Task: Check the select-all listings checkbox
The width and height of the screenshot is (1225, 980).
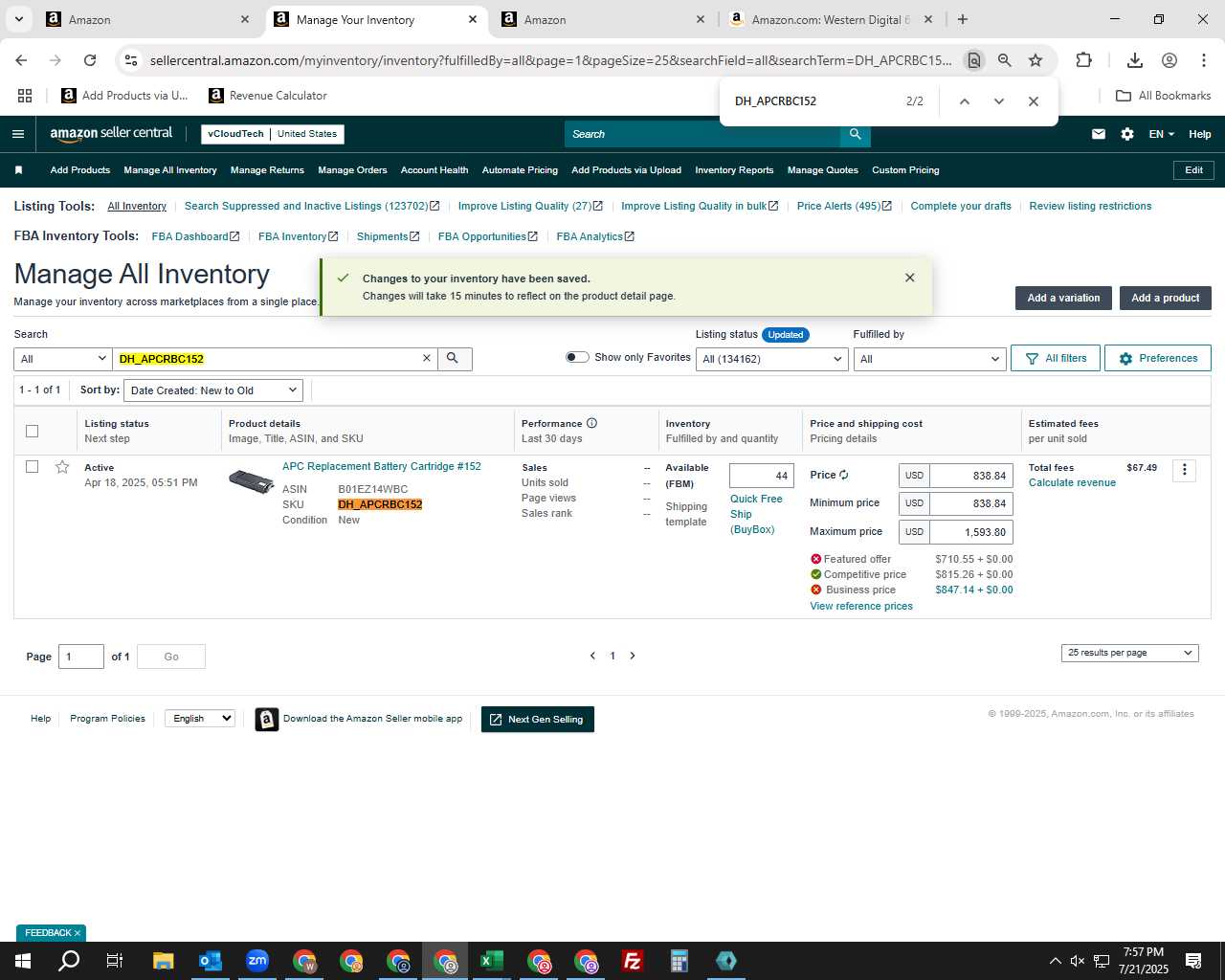Action: (32, 431)
